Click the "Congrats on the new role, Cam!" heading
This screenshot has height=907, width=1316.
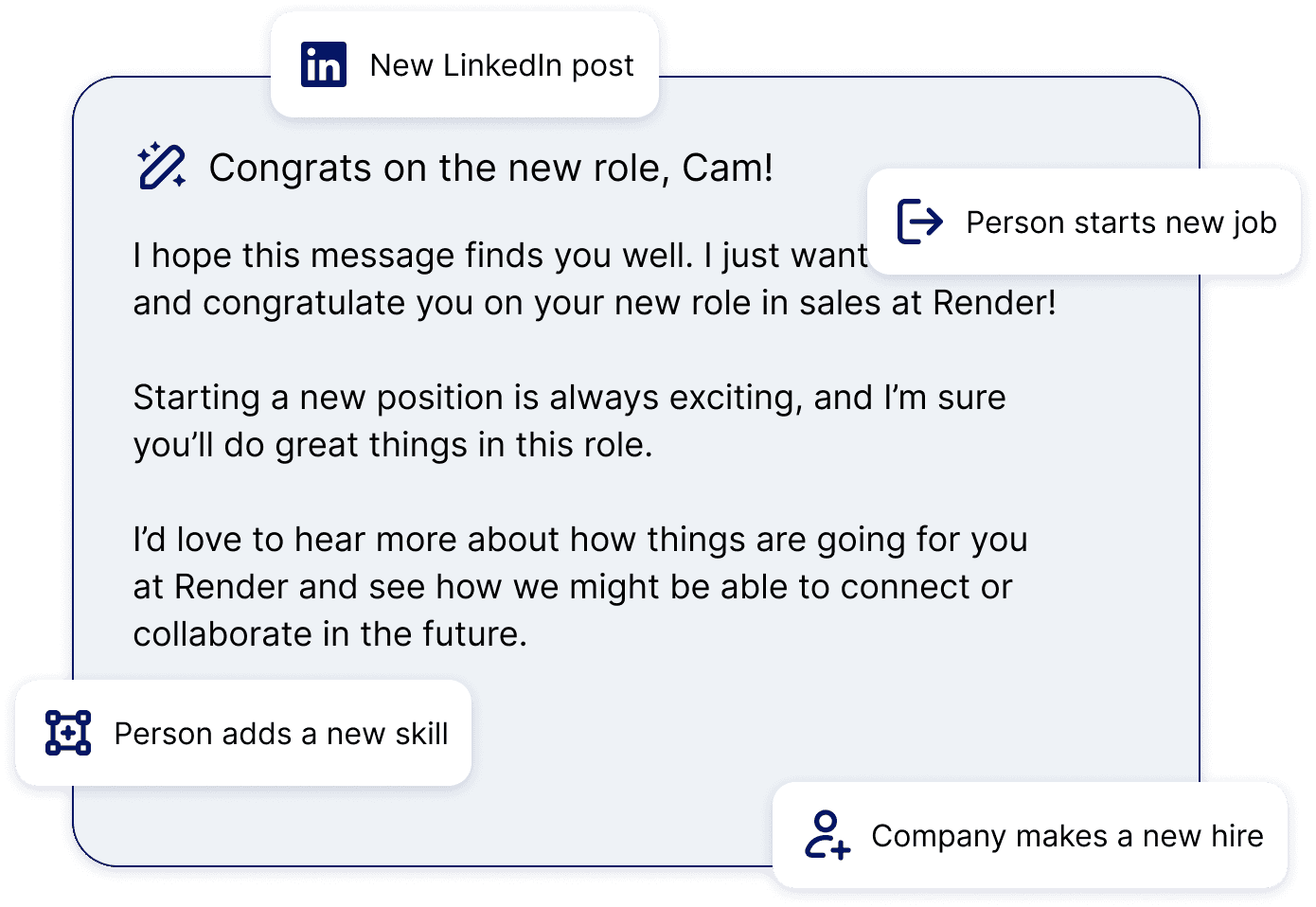pos(490,169)
